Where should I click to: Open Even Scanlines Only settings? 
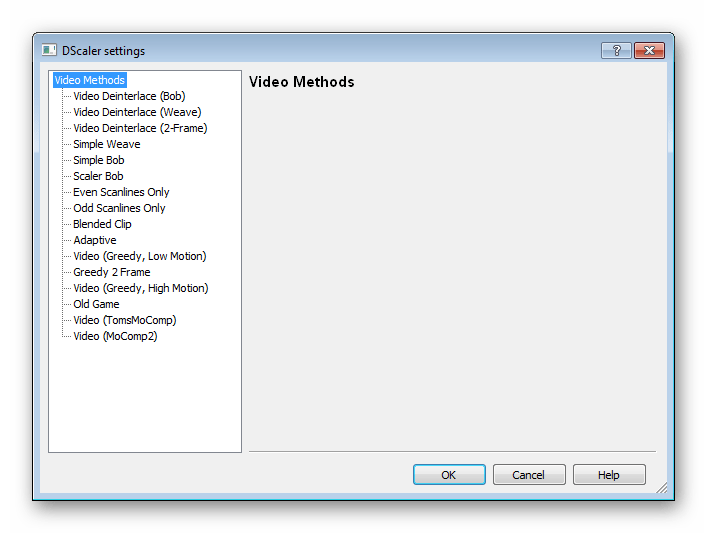pos(121,192)
